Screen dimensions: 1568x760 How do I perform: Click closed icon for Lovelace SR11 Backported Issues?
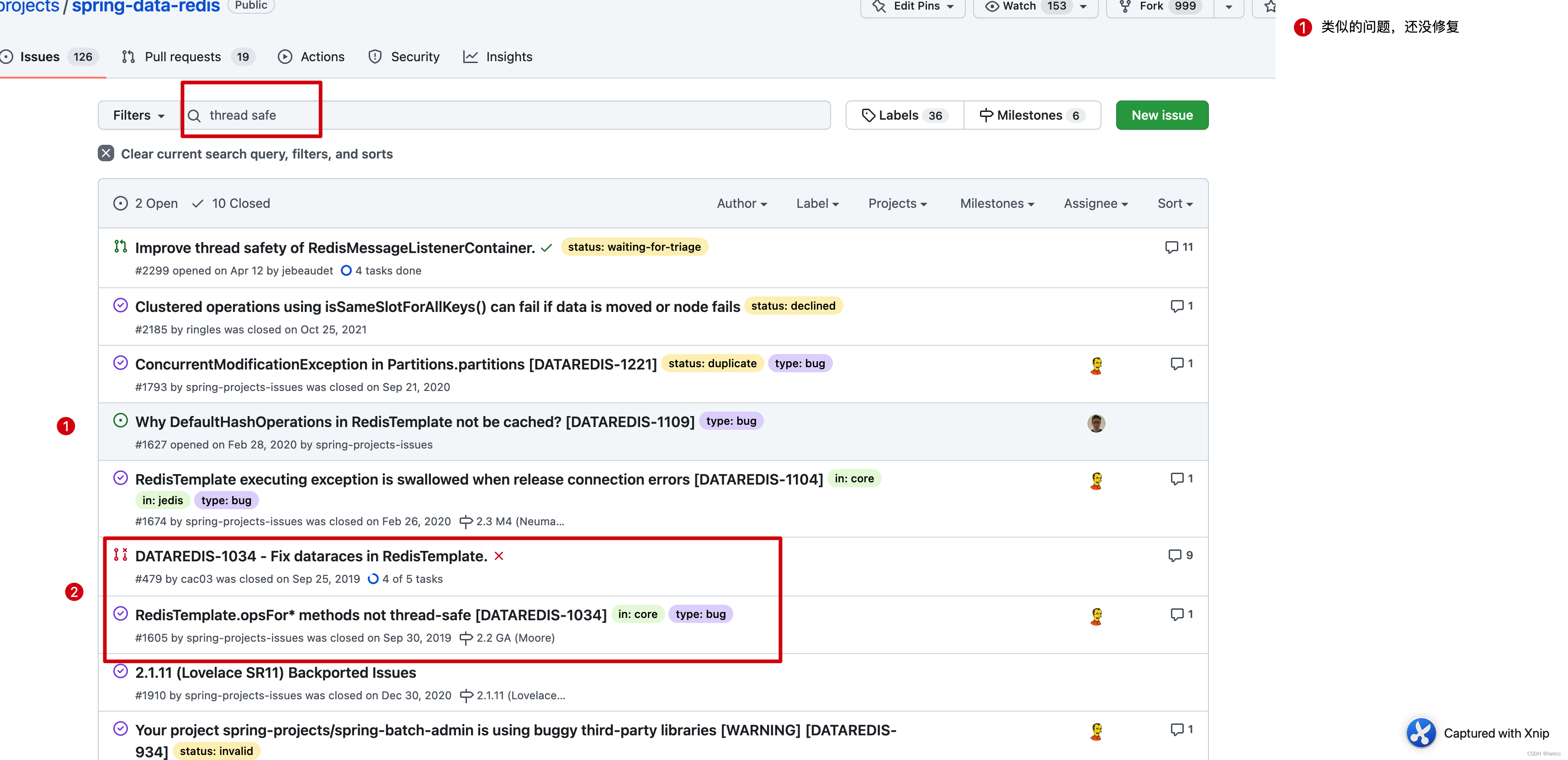pos(121,671)
